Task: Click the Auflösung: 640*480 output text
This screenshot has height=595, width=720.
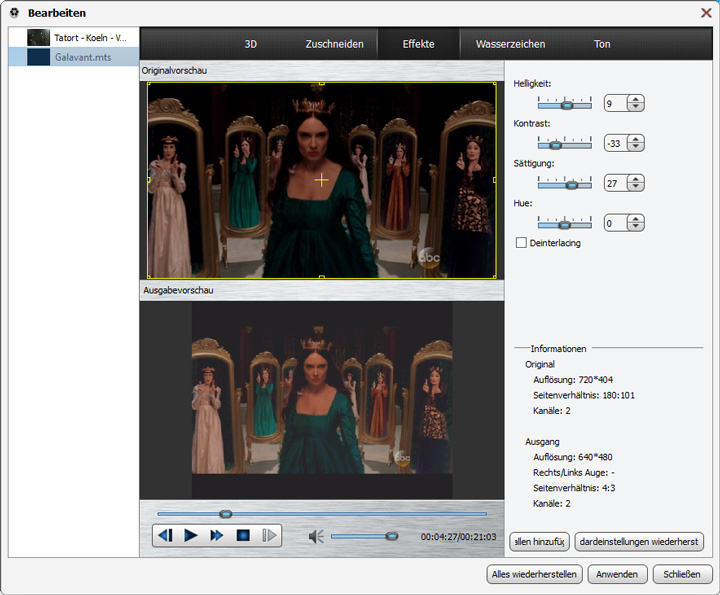Action: pos(573,457)
